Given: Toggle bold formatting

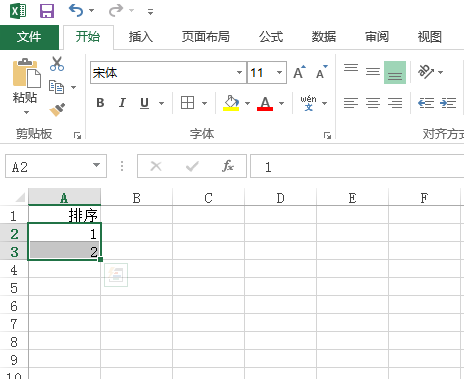Looking at the screenshot, I should point(100,103).
